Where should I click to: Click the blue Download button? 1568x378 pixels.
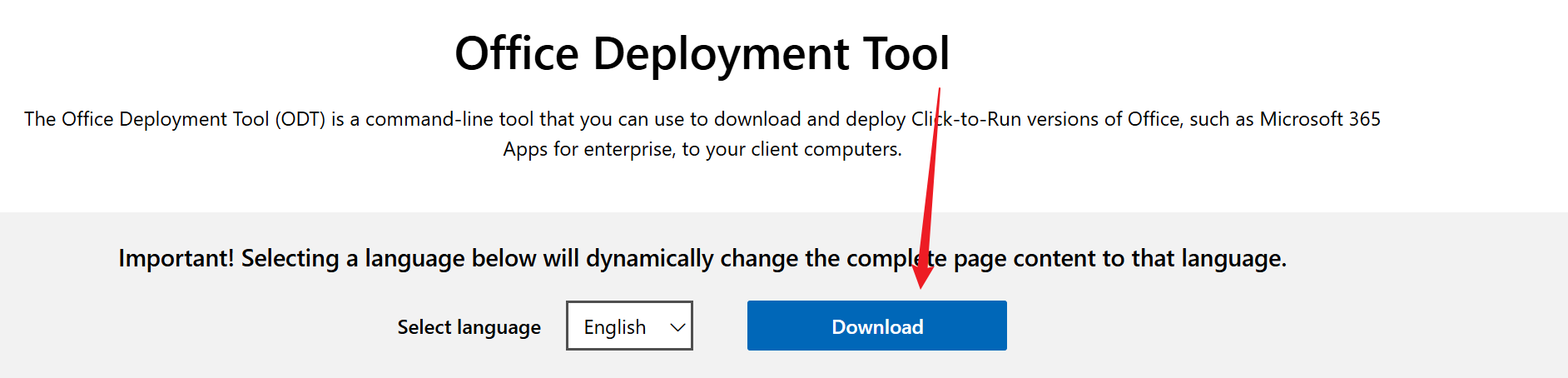[876, 326]
